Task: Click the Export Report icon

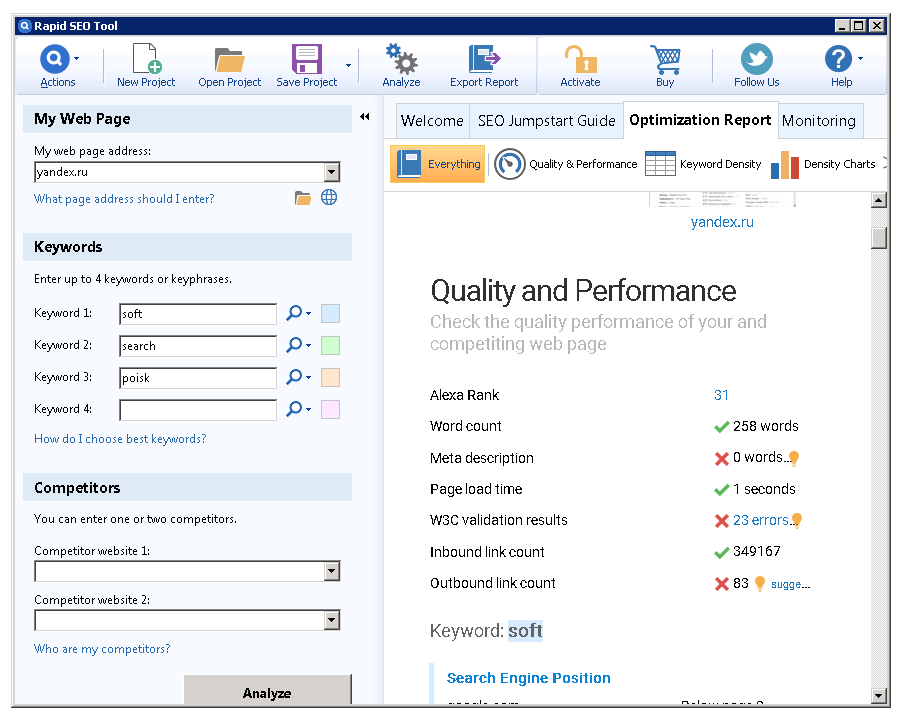Action: (483, 57)
